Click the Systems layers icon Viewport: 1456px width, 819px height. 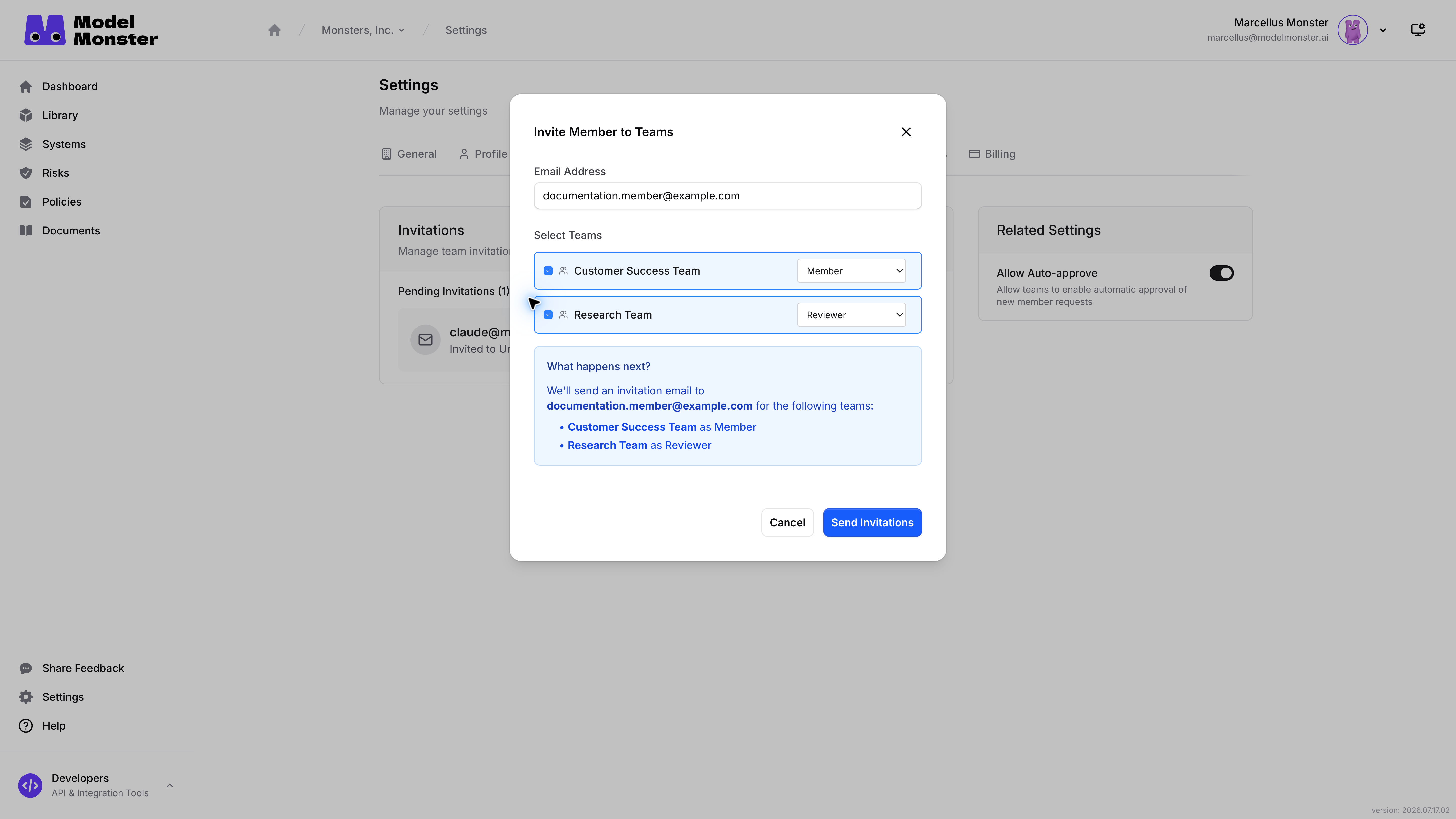(x=26, y=144)
